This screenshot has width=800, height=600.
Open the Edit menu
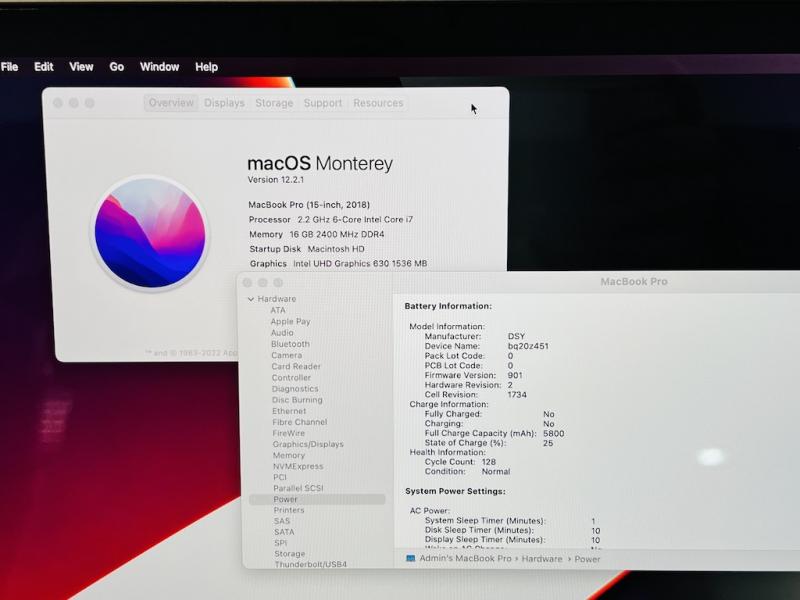(x=43, y=67)
